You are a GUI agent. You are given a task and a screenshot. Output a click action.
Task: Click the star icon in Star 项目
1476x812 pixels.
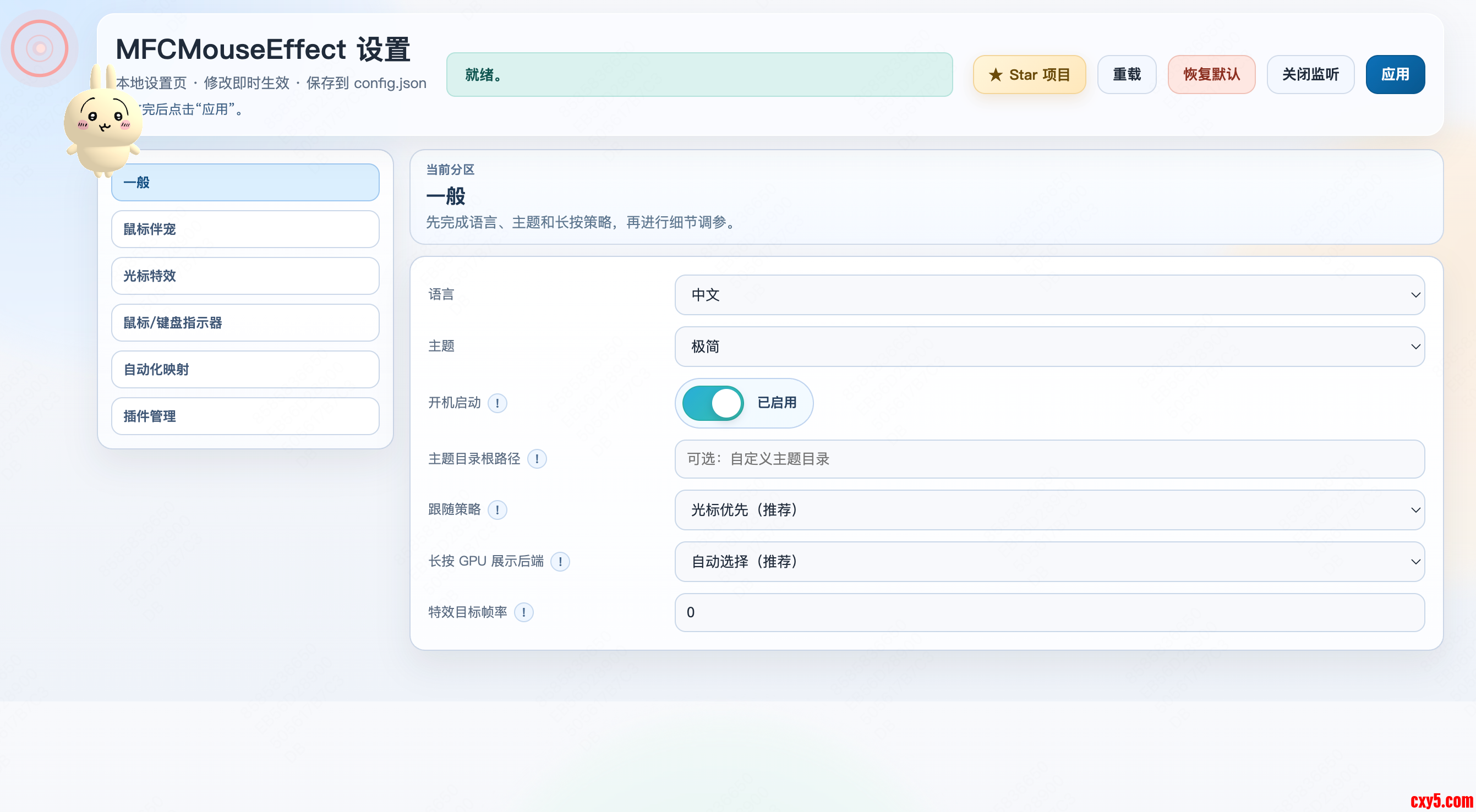pyautogui.click(x=995, y=74)
